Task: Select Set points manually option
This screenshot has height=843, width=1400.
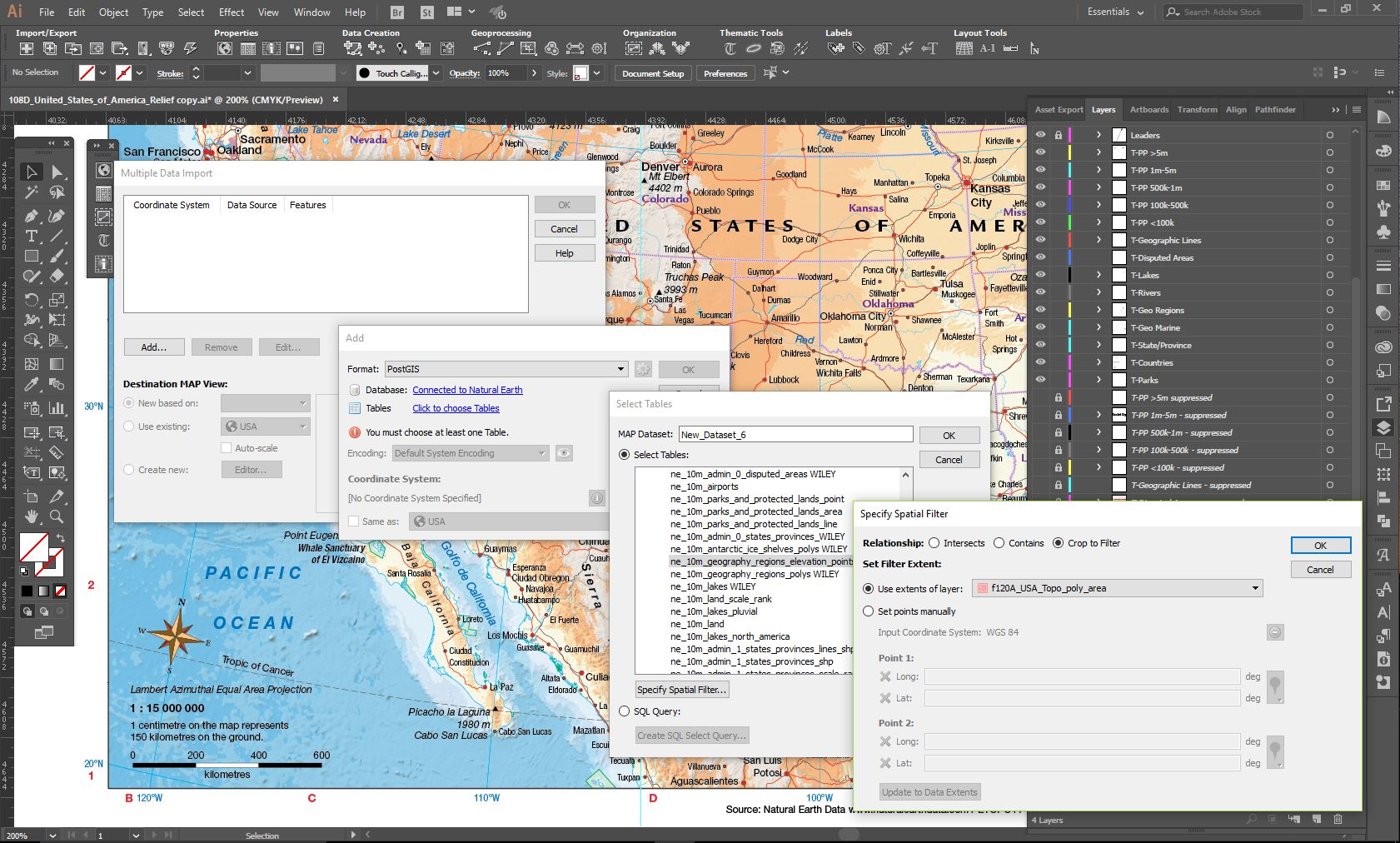Action: tap(869, 611)
